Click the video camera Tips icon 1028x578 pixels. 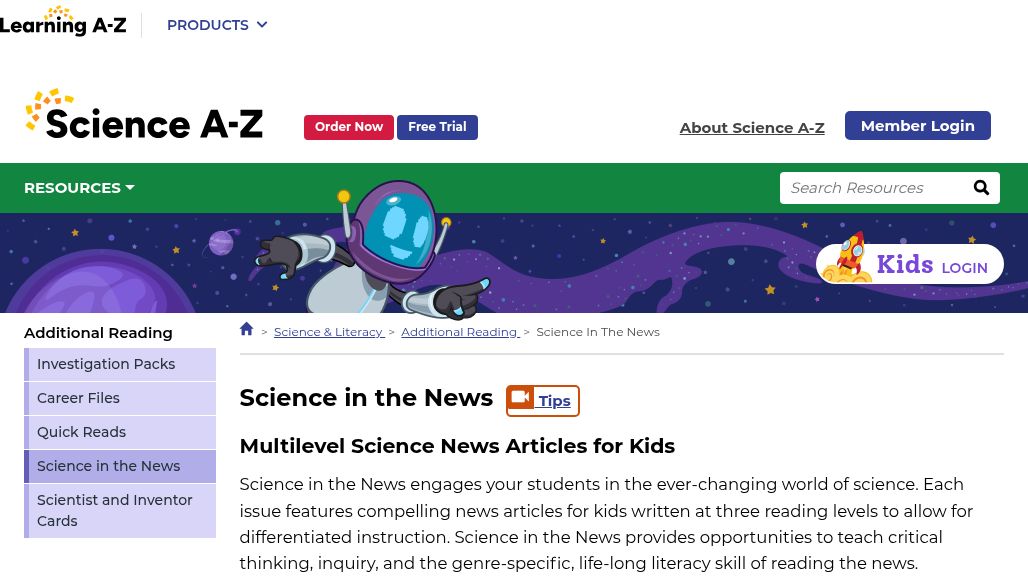pyautogui.click(x=520, y=399)
